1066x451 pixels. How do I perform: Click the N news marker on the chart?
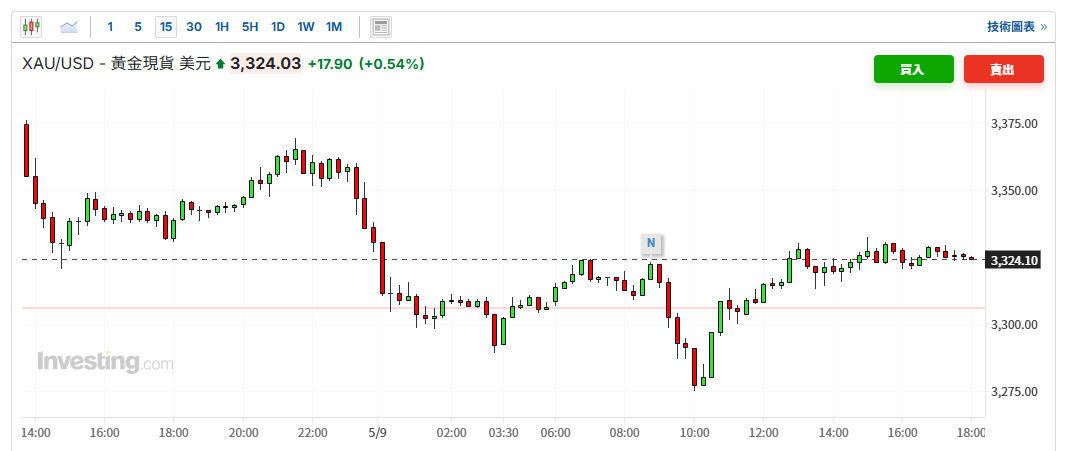click(x=651, y=243)
